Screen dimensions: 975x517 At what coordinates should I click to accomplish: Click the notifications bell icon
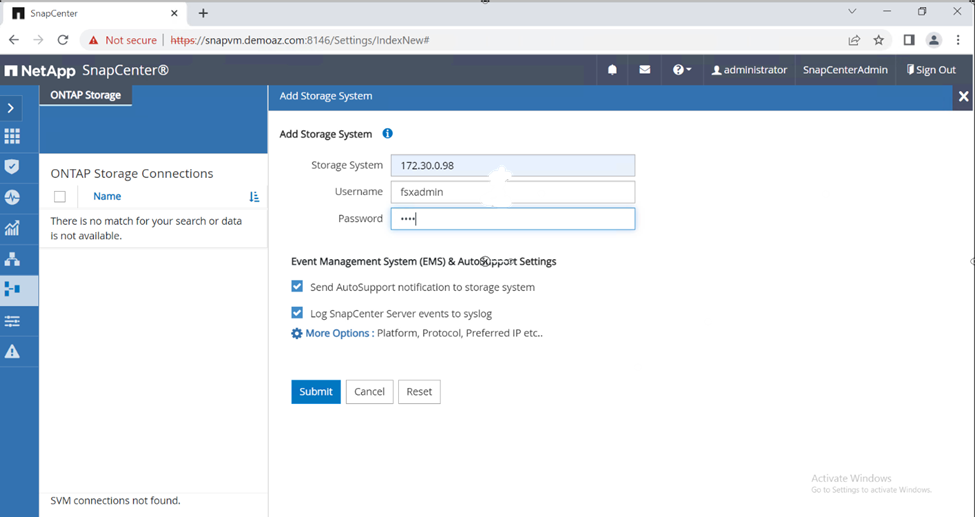click(x=612, y=70)
